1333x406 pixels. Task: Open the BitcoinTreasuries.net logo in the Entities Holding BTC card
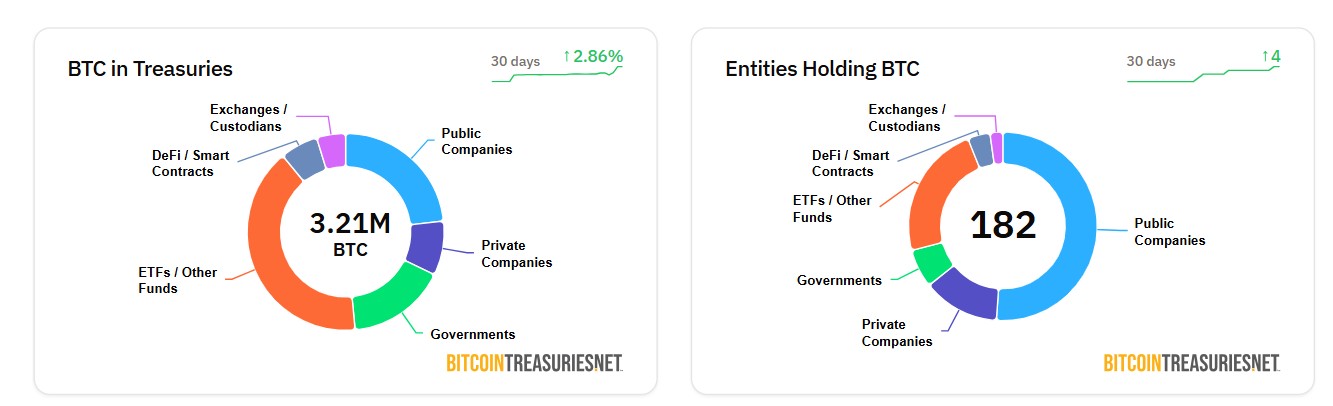coord(1191,362)
